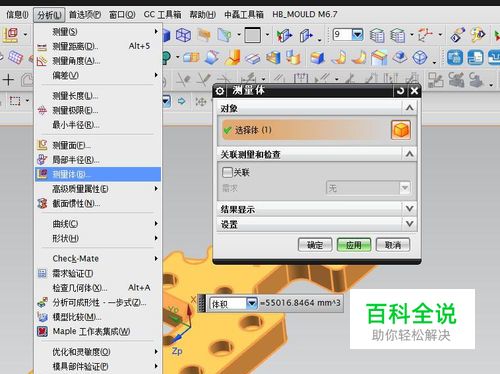Click the flat grey plate icon in second row
The width and height of the screenshot is (500, 374).
coord(253,58)
